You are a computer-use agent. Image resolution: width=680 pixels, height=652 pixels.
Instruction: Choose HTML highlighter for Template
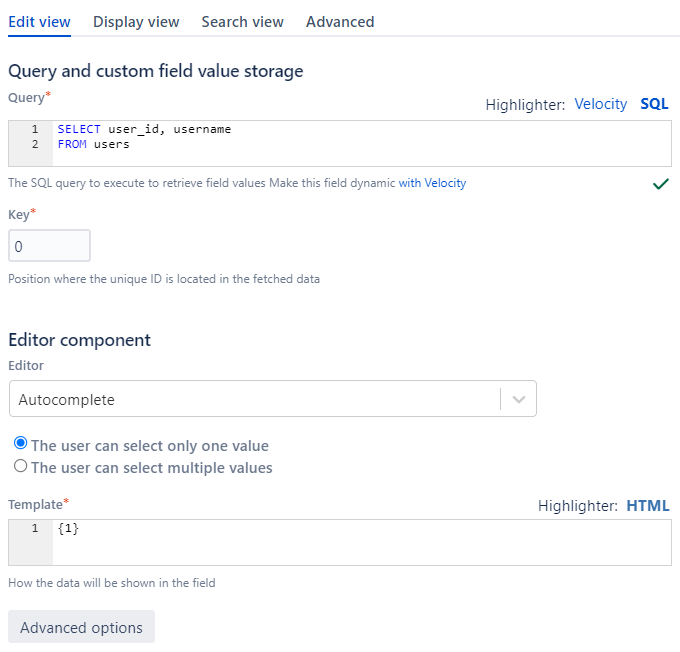click(647, 506)
